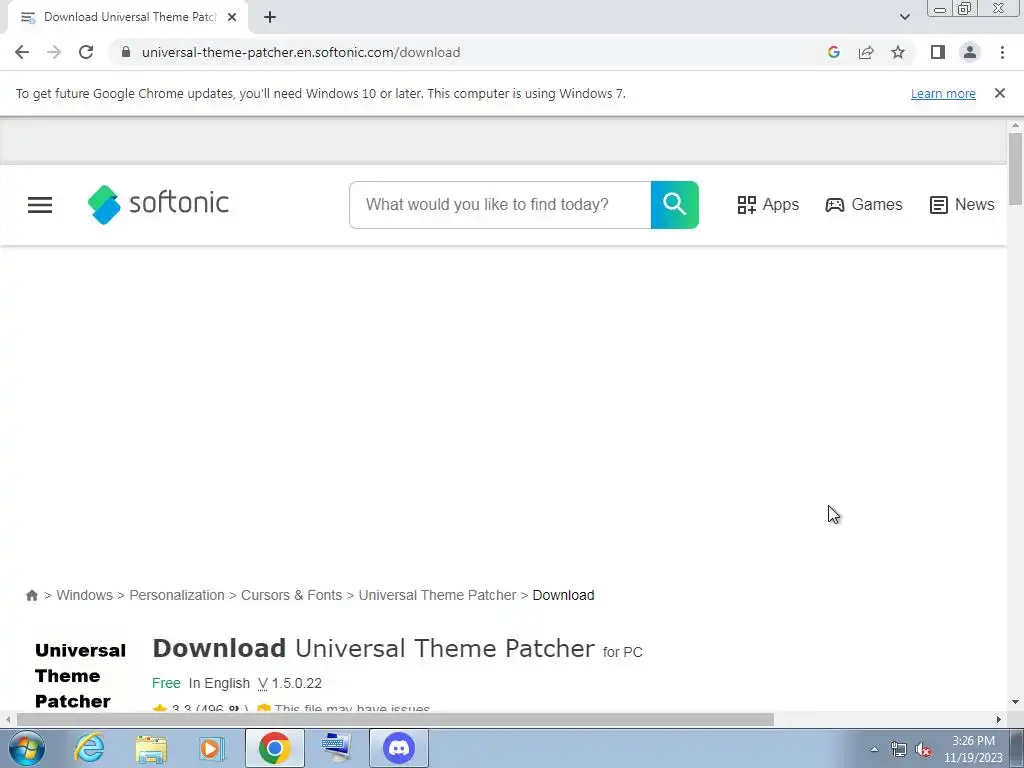Open Discord from the taskbar
1024x768 pixels.
(x=399, y=748)
